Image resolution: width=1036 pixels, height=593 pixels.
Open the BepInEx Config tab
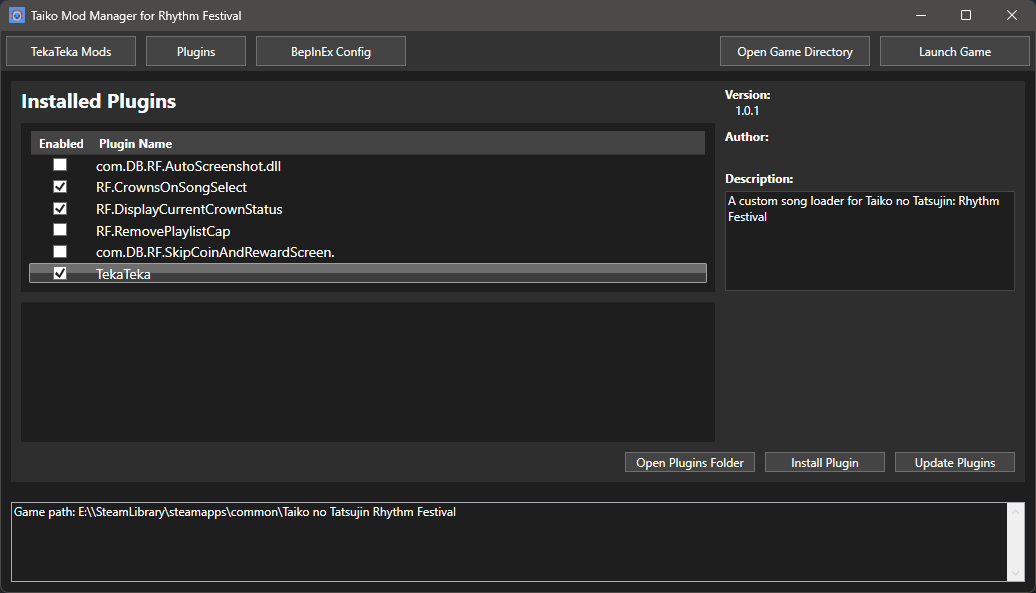coord(330,50)
